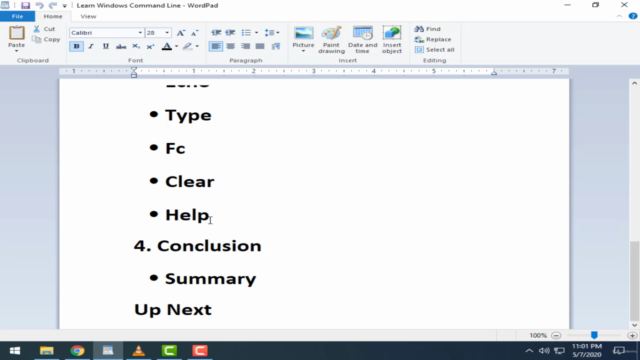The height and width of the screenshot is (360, 640).
Task: Start a bulleted list
Action: 246,33
